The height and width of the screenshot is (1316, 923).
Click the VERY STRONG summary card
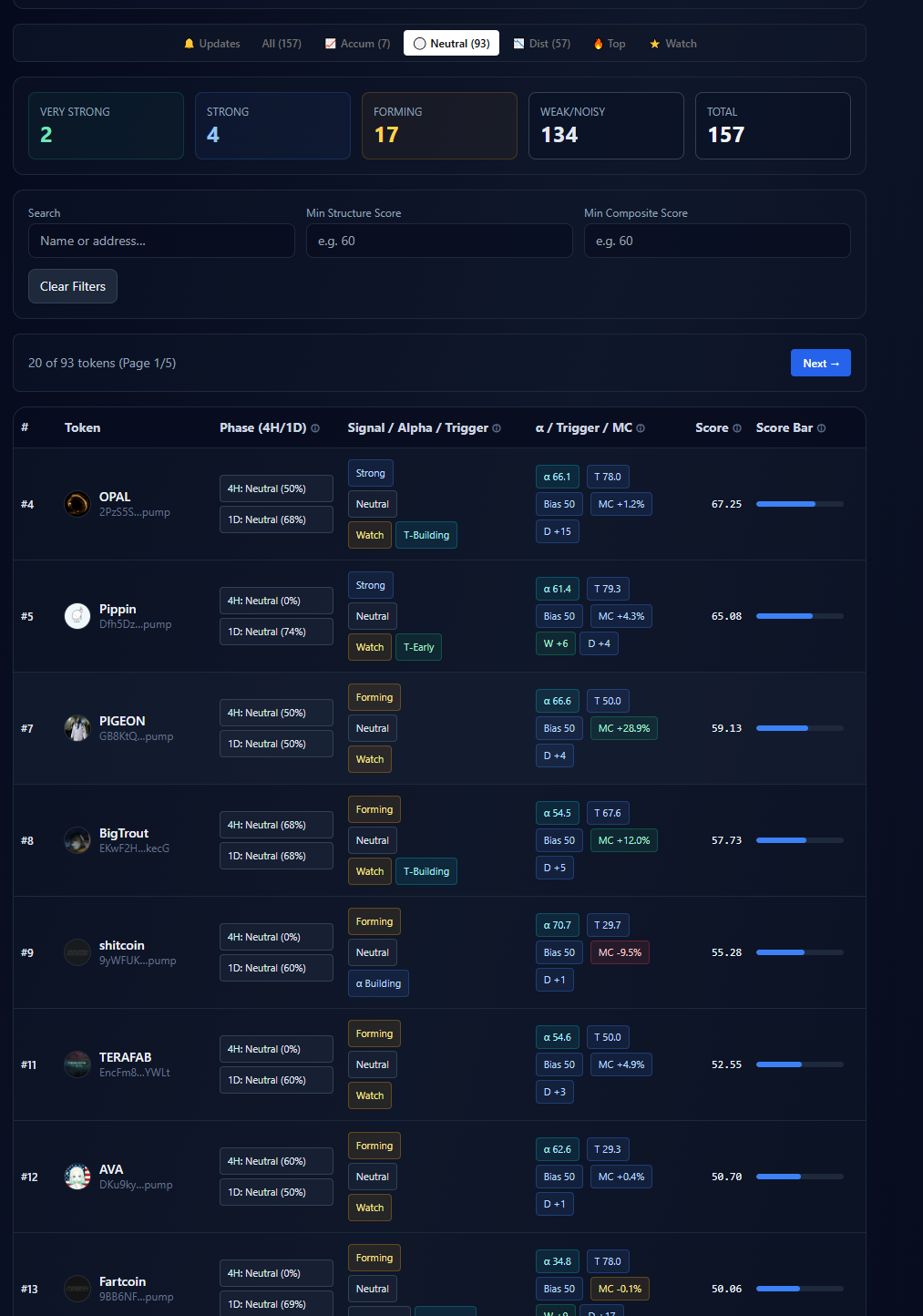click(106, 126)
